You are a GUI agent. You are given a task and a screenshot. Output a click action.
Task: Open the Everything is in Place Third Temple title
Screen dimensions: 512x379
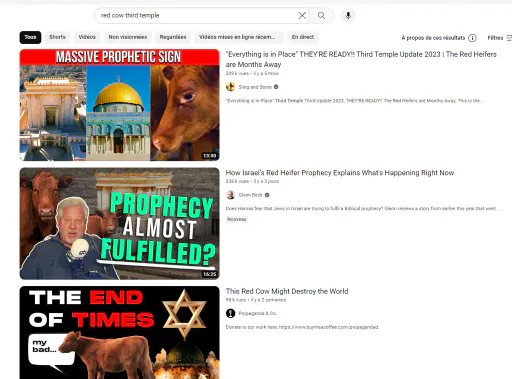[361, 59]
